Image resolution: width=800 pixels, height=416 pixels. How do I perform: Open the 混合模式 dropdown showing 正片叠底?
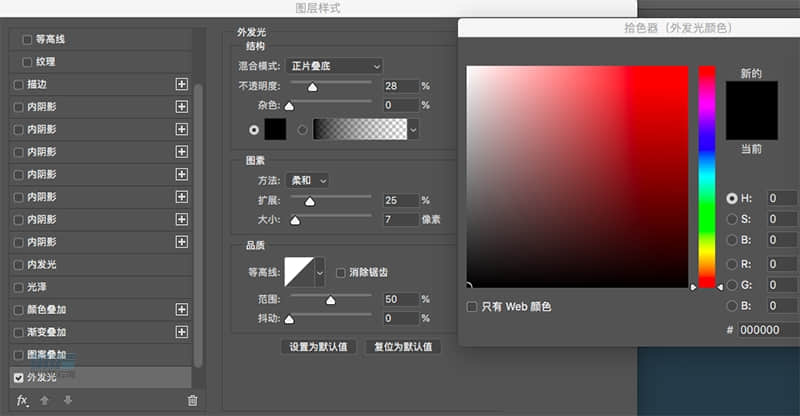[x=334, y=66]
